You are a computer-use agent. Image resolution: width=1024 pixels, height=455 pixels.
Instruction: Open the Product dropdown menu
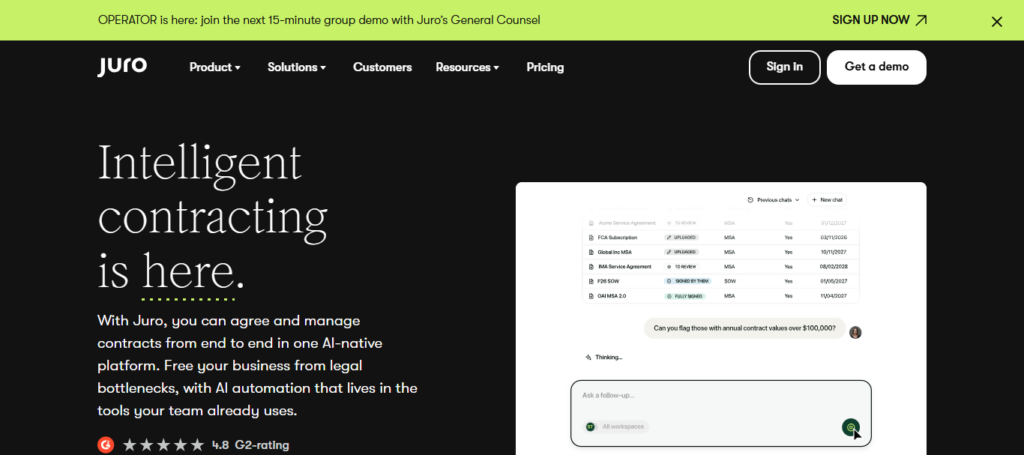(x=215, y=67)
